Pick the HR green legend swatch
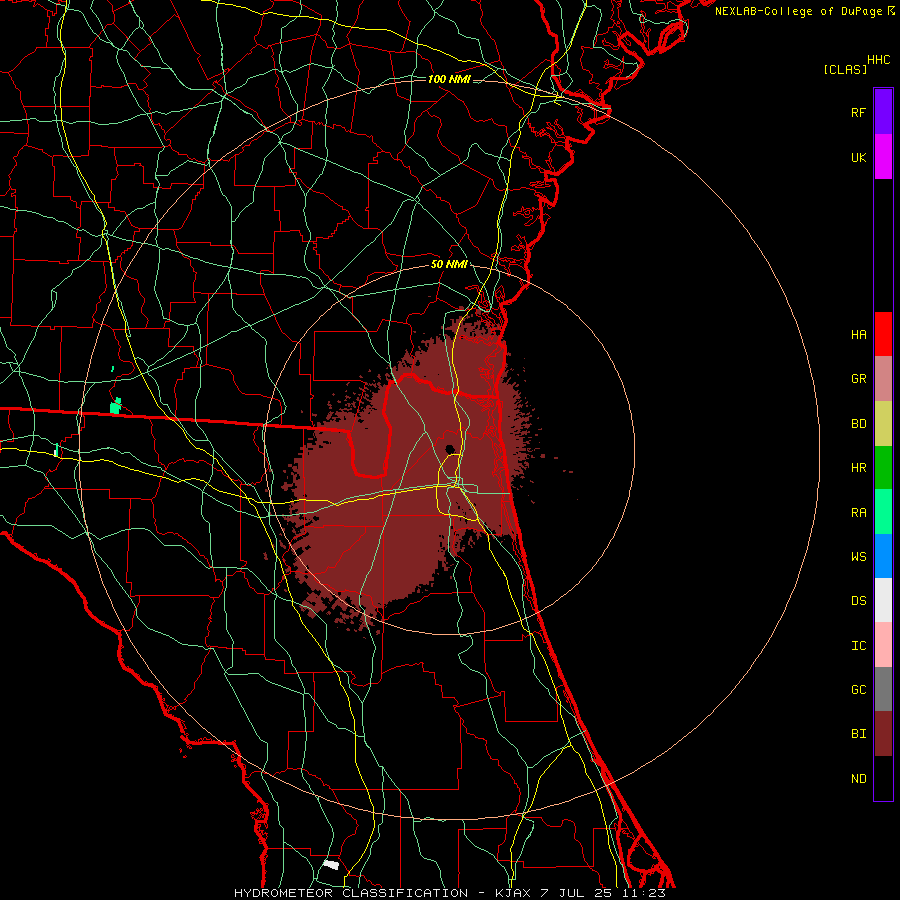 click(883, 467)
